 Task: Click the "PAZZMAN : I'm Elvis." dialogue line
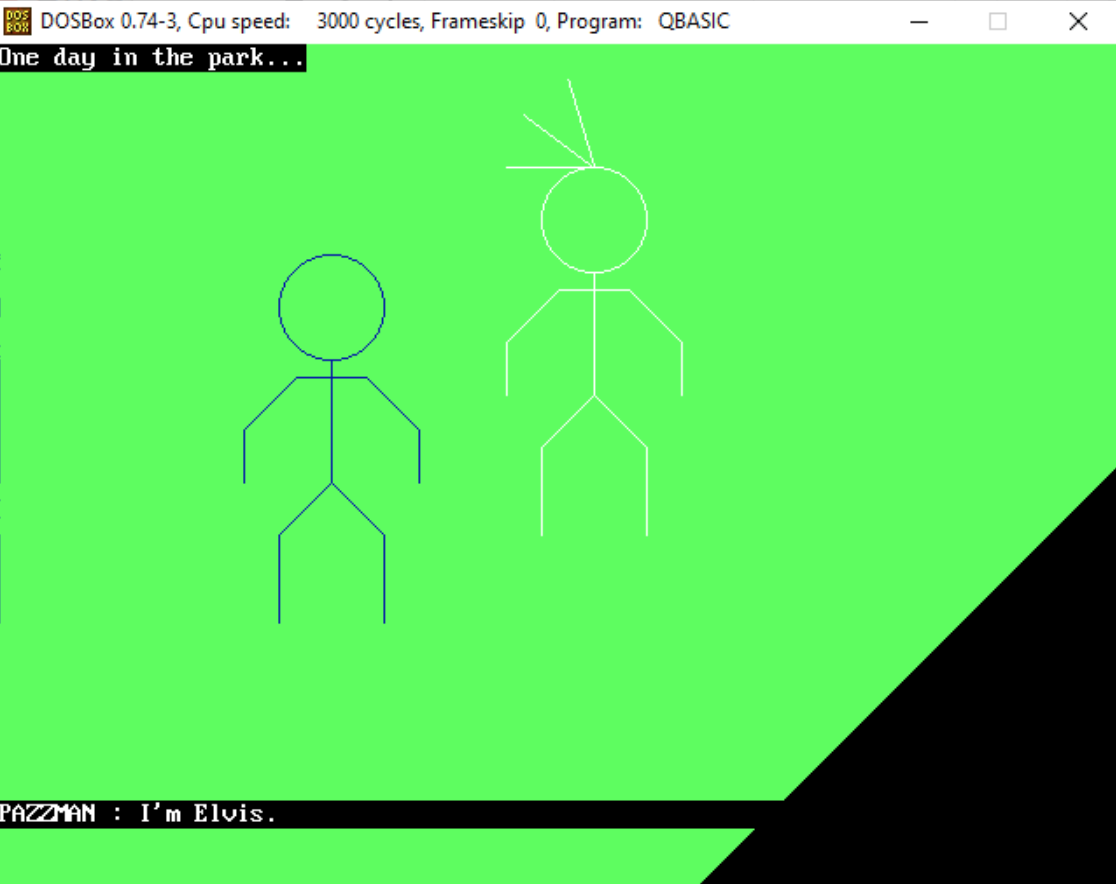(x=137, y=814)
